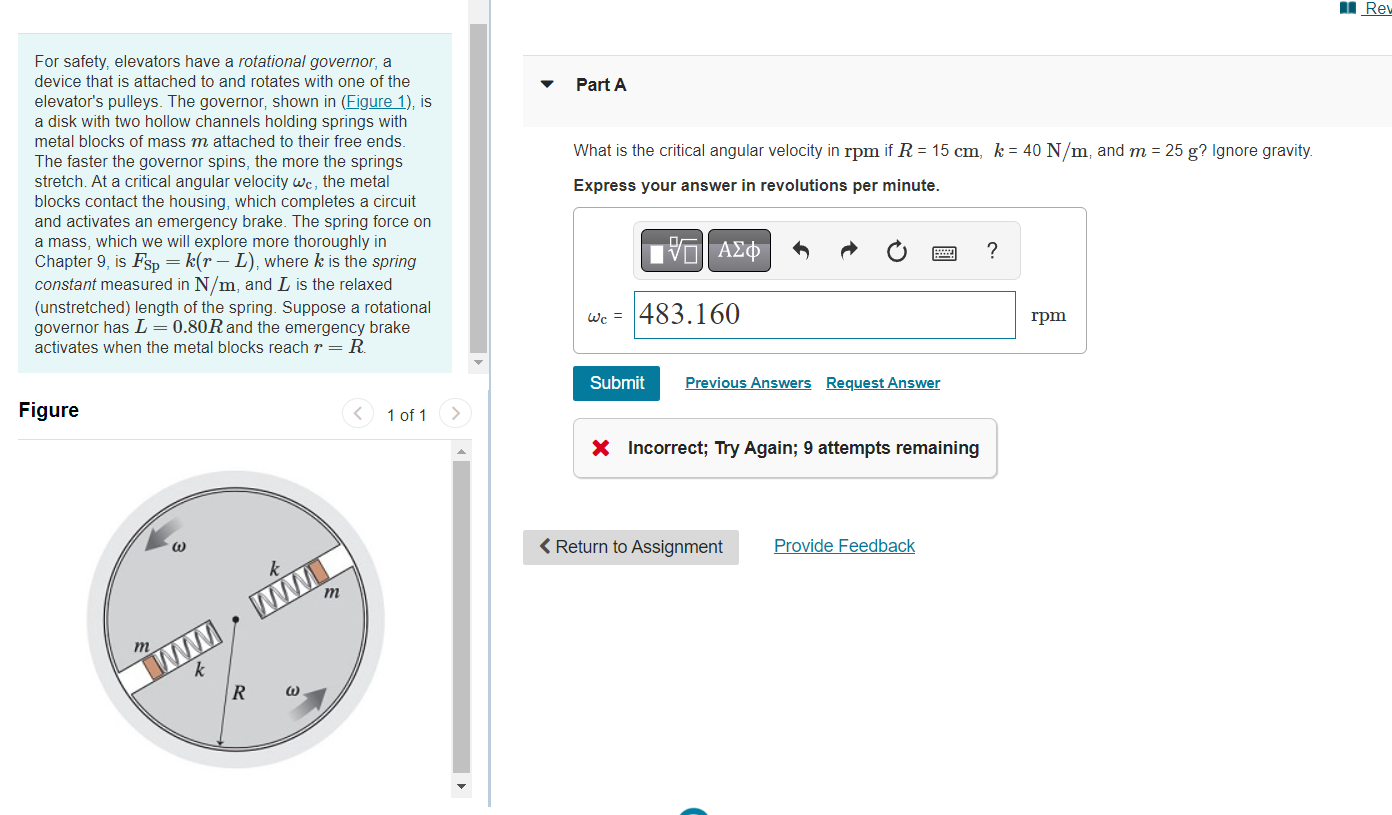Click the left chevron beside 1 of 1
Viewport: 1392px width, 815px height.
pyautogui.click(x=357, y=413)
